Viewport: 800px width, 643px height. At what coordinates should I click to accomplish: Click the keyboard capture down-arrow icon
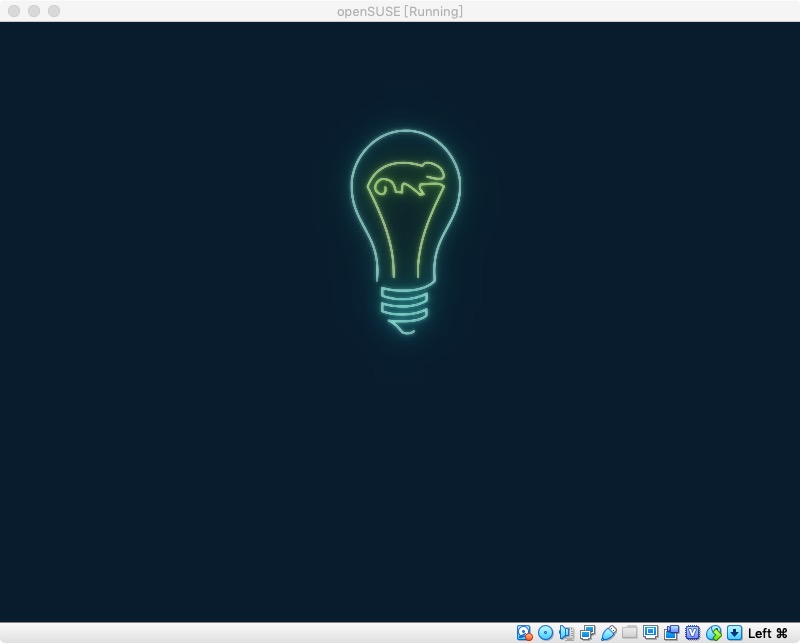click(735, 633)
